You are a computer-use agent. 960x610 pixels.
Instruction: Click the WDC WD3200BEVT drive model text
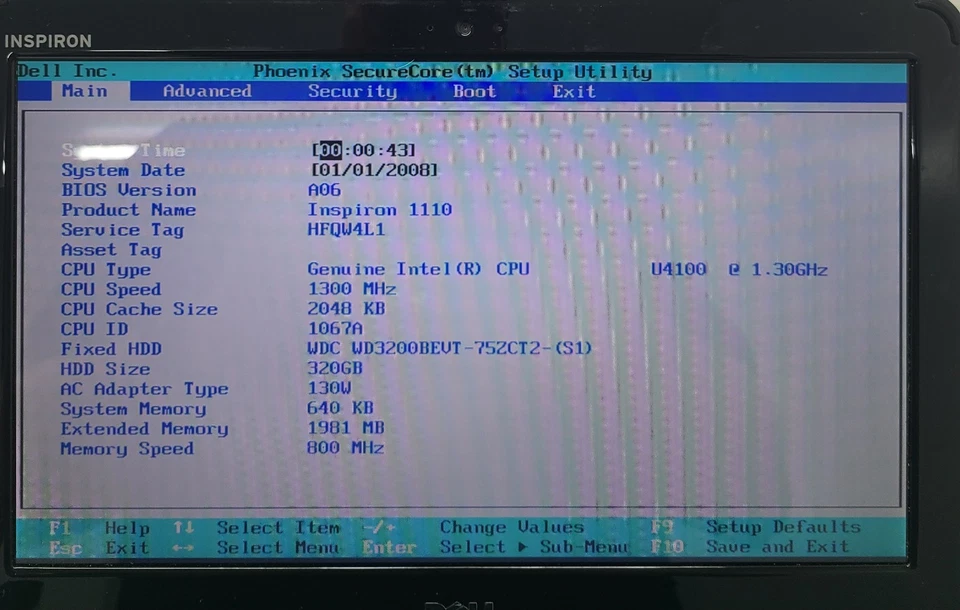(449, 348)
